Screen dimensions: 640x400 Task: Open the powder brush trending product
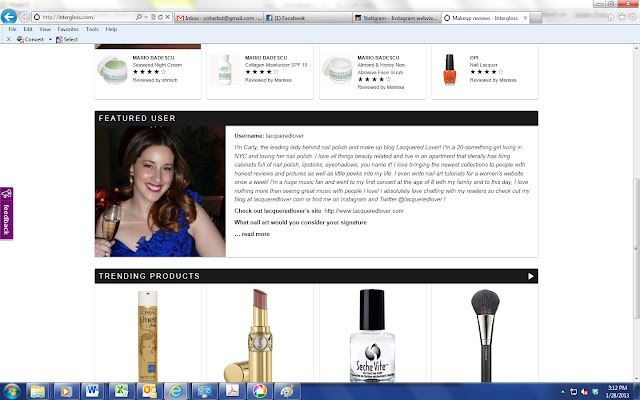(x=485, y=336)
